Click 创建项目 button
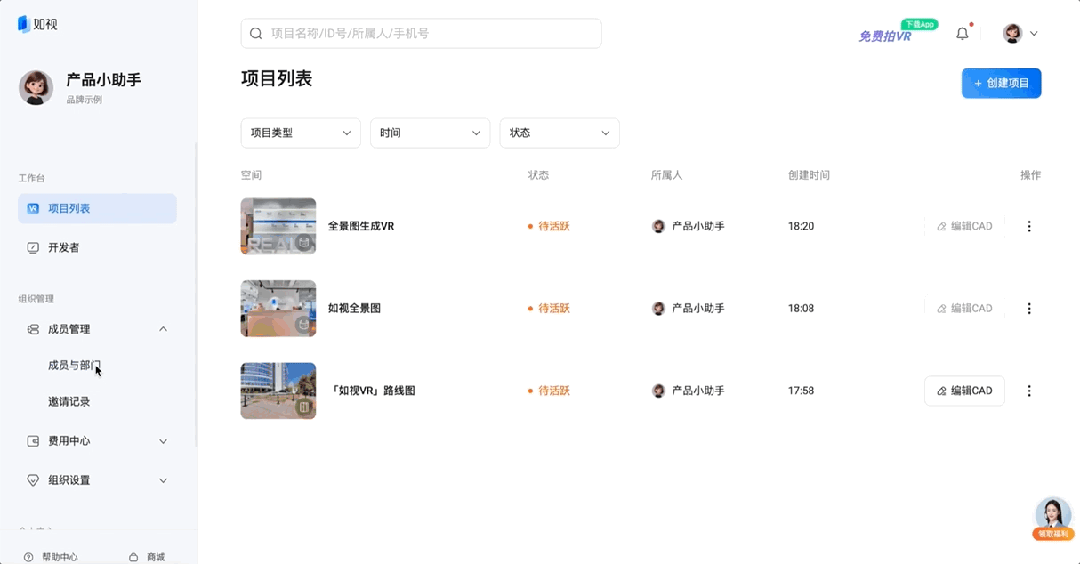This screenshot has height=564, width=1080. (x=1001, y=83)
